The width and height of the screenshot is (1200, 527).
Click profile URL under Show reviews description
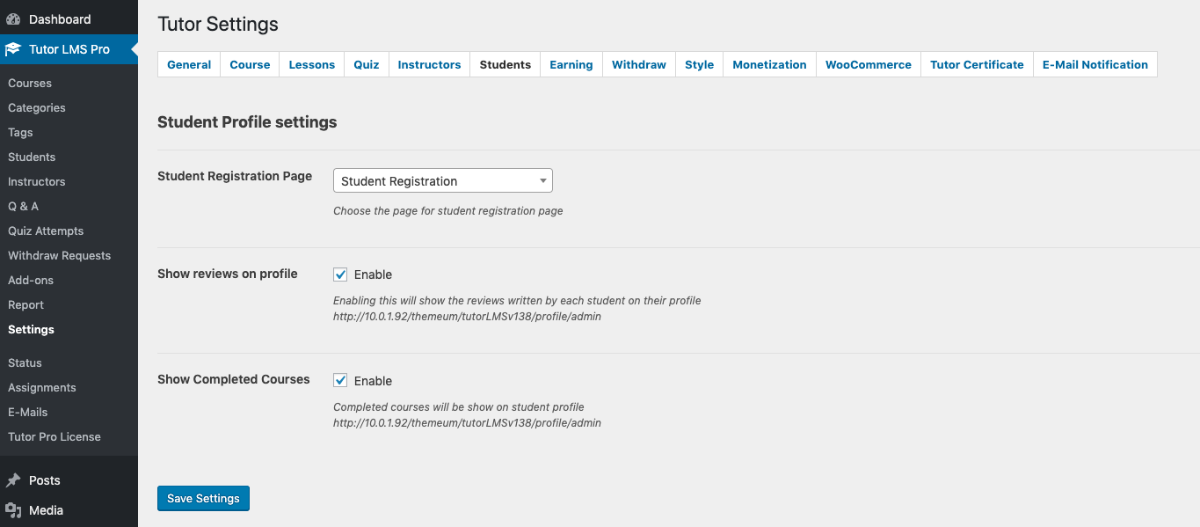point(467,316)
